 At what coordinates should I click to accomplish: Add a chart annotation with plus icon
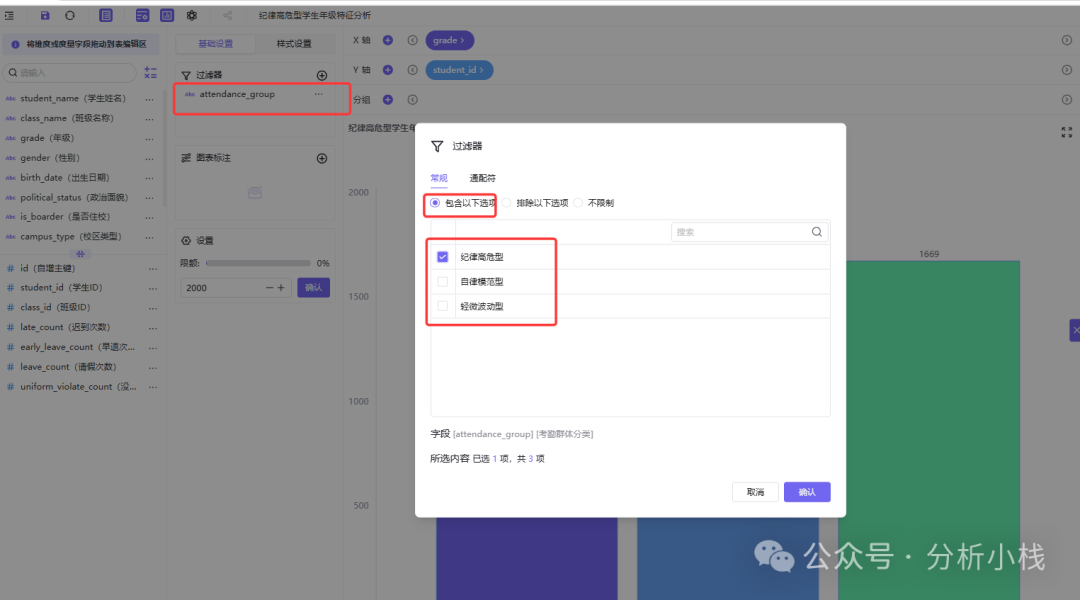pyautogui.click(x=322, y=158)
